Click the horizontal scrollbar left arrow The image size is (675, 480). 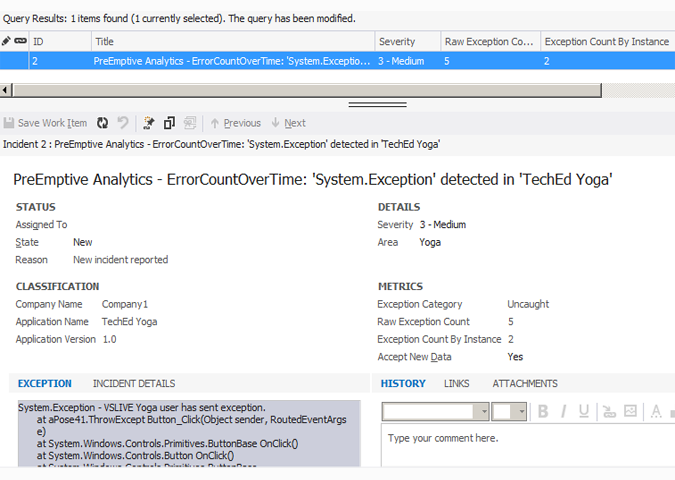click(5, 90)
